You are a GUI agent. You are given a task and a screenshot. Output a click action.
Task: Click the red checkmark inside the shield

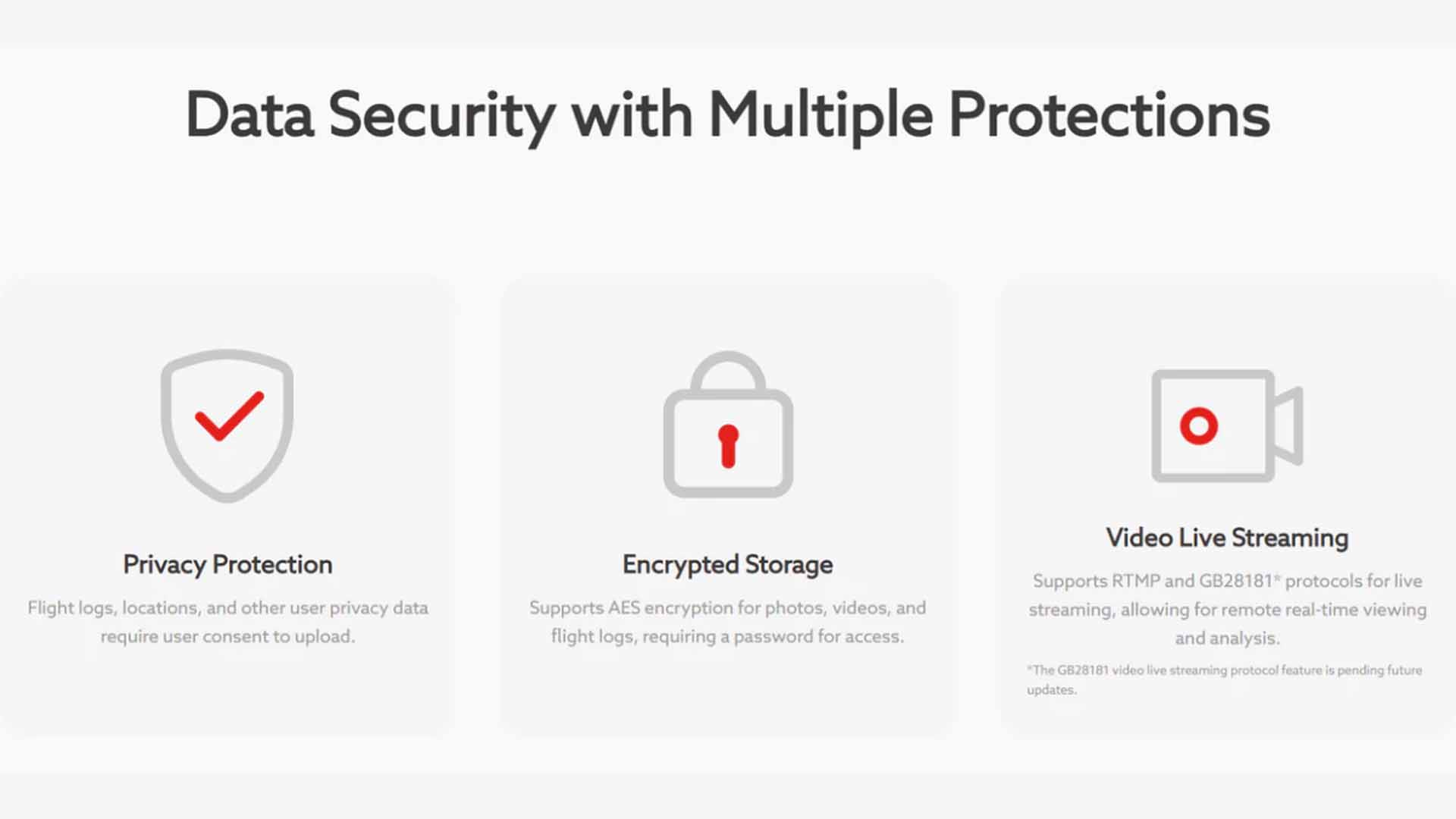click(230, 416)
